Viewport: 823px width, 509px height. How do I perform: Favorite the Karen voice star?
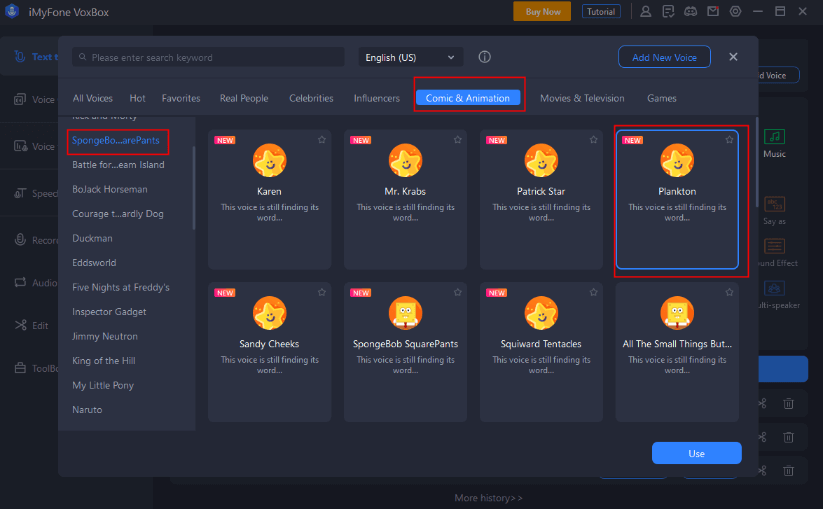(x=322, y=140)
